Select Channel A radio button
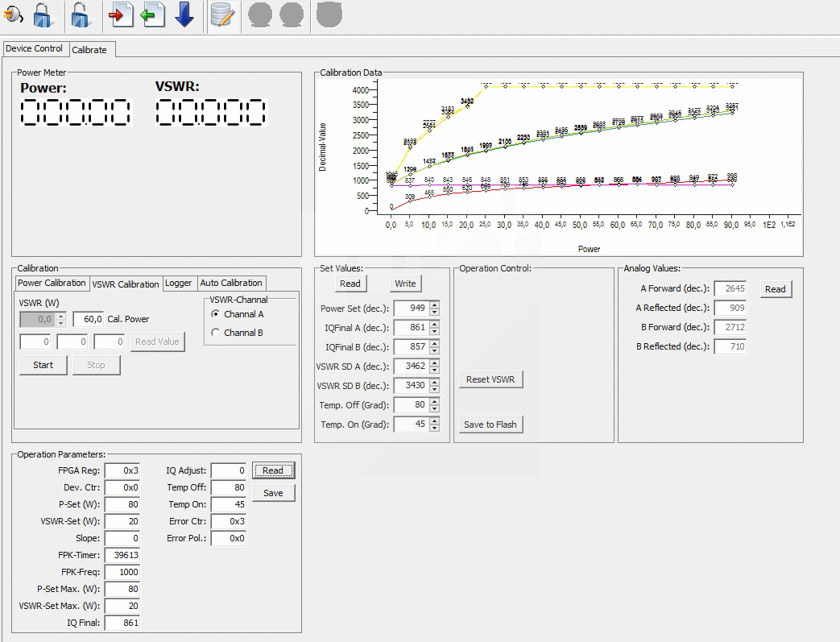Viewport: 840px width, 642px height. pyautogui.click(x=216, y=315)
